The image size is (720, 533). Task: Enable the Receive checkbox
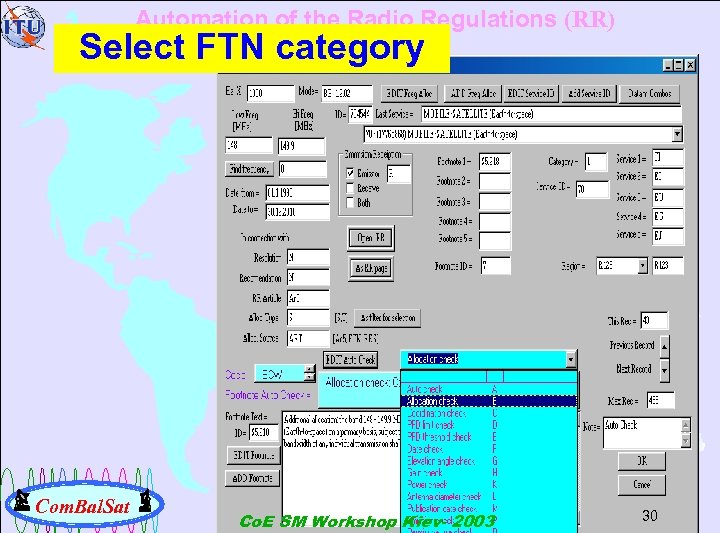[350, 188]
